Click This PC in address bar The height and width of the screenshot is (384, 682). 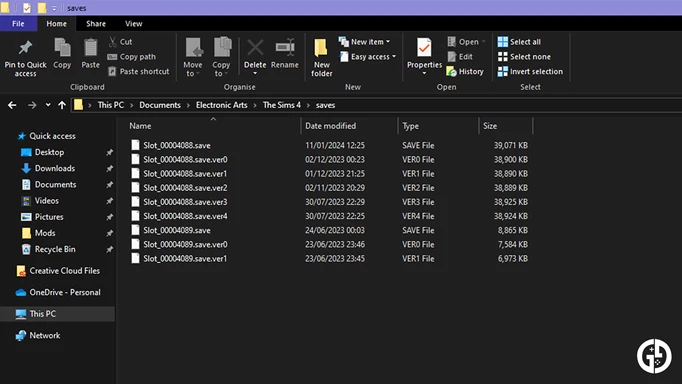(x=110, y=105)
